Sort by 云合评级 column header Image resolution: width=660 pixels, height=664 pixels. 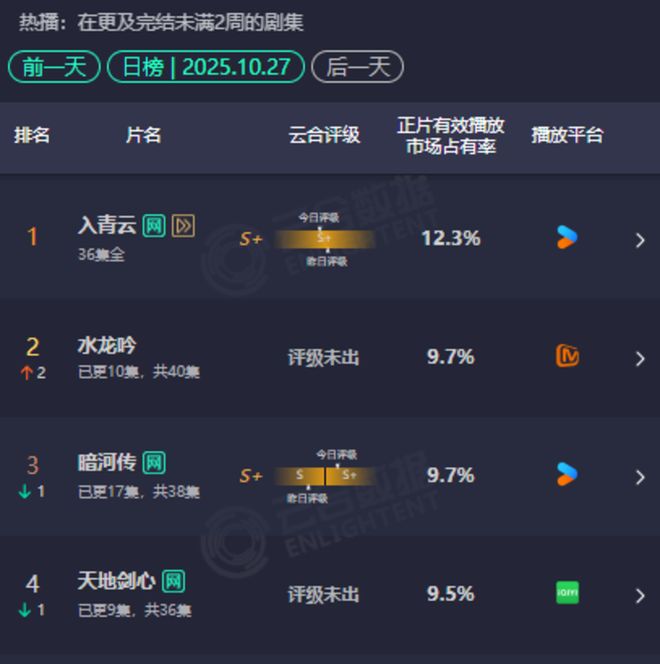(324, 136)
